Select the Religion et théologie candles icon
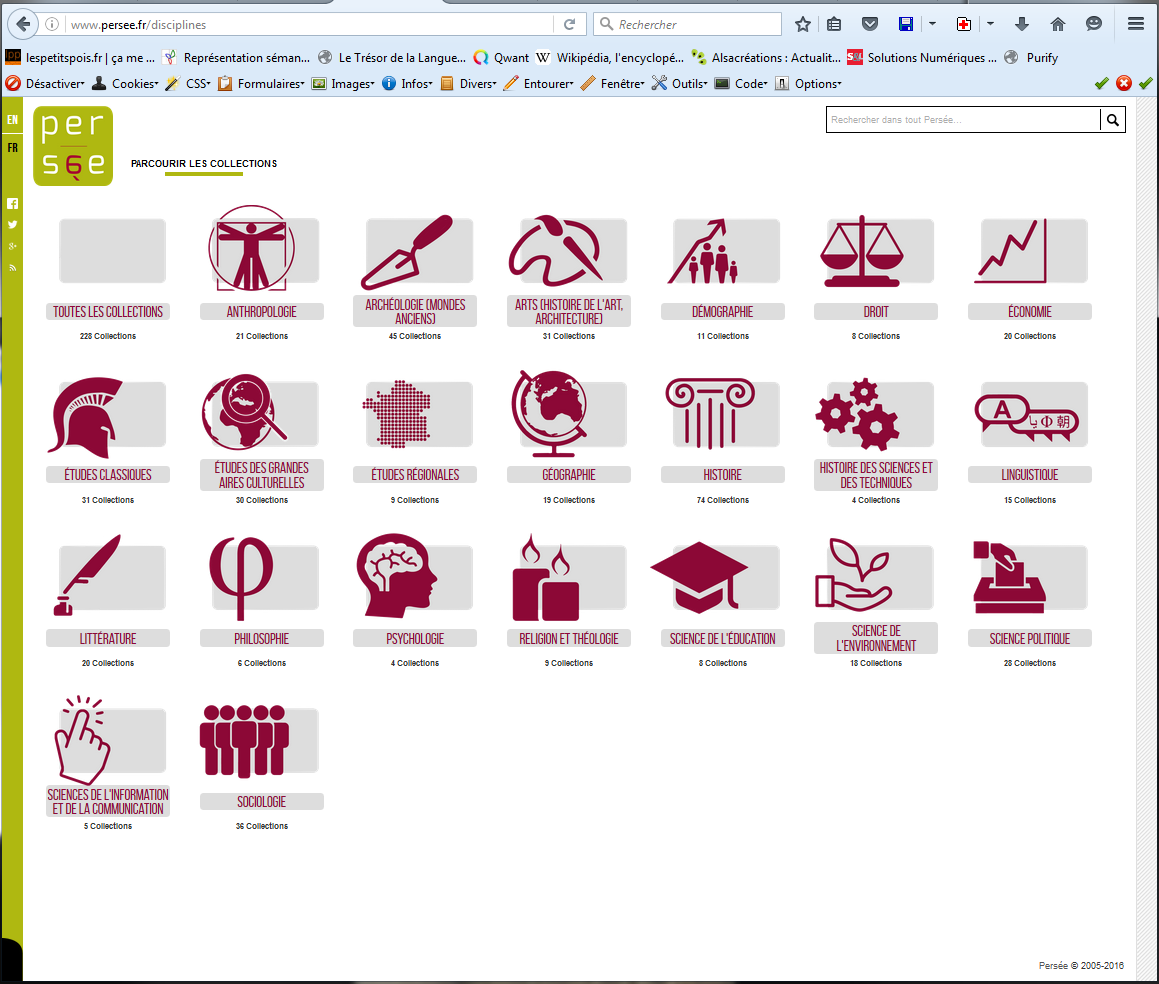The width and height of the screenshot is (1159, 984). click(x=546, y=577)
